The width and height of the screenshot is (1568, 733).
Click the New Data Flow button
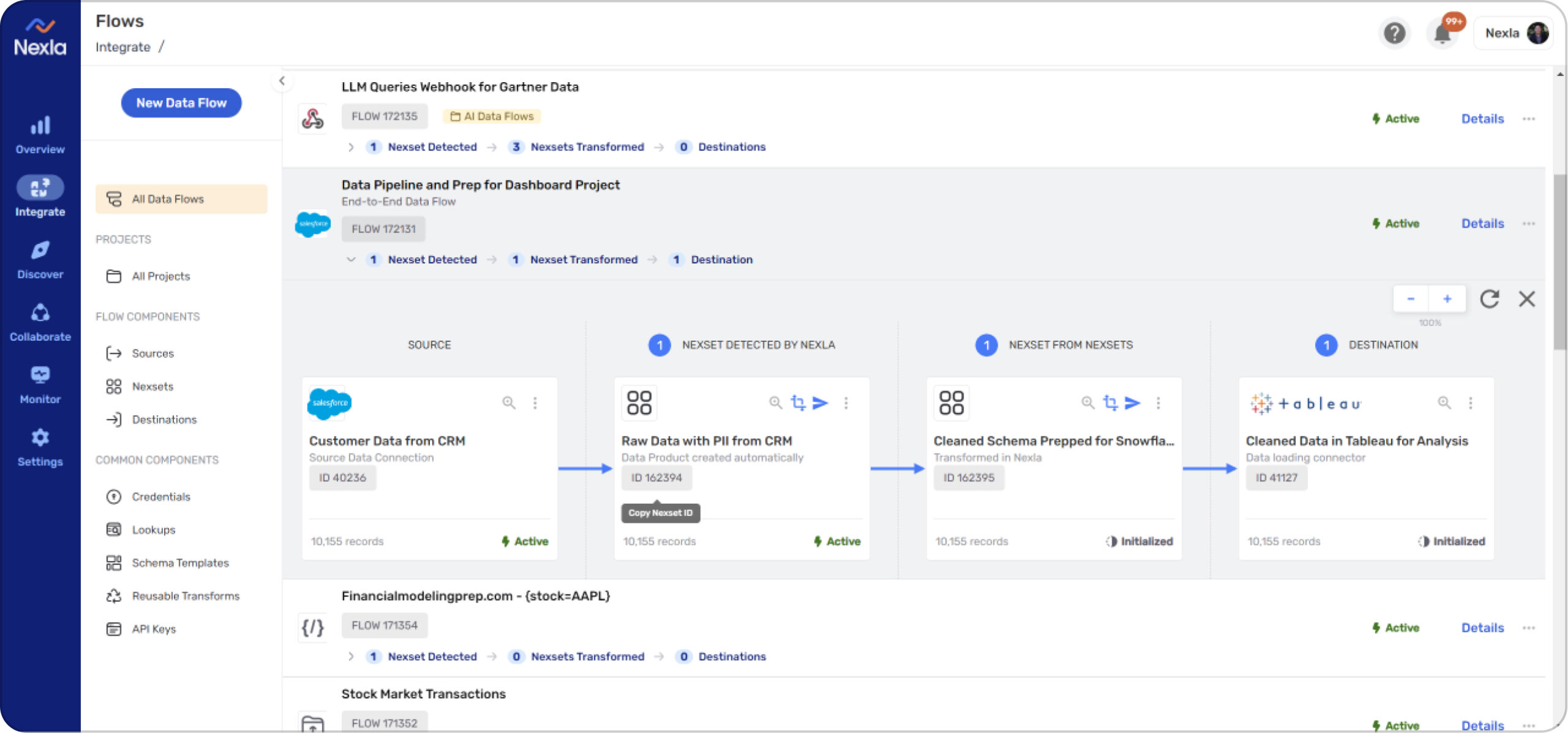(x=181, y=102)
